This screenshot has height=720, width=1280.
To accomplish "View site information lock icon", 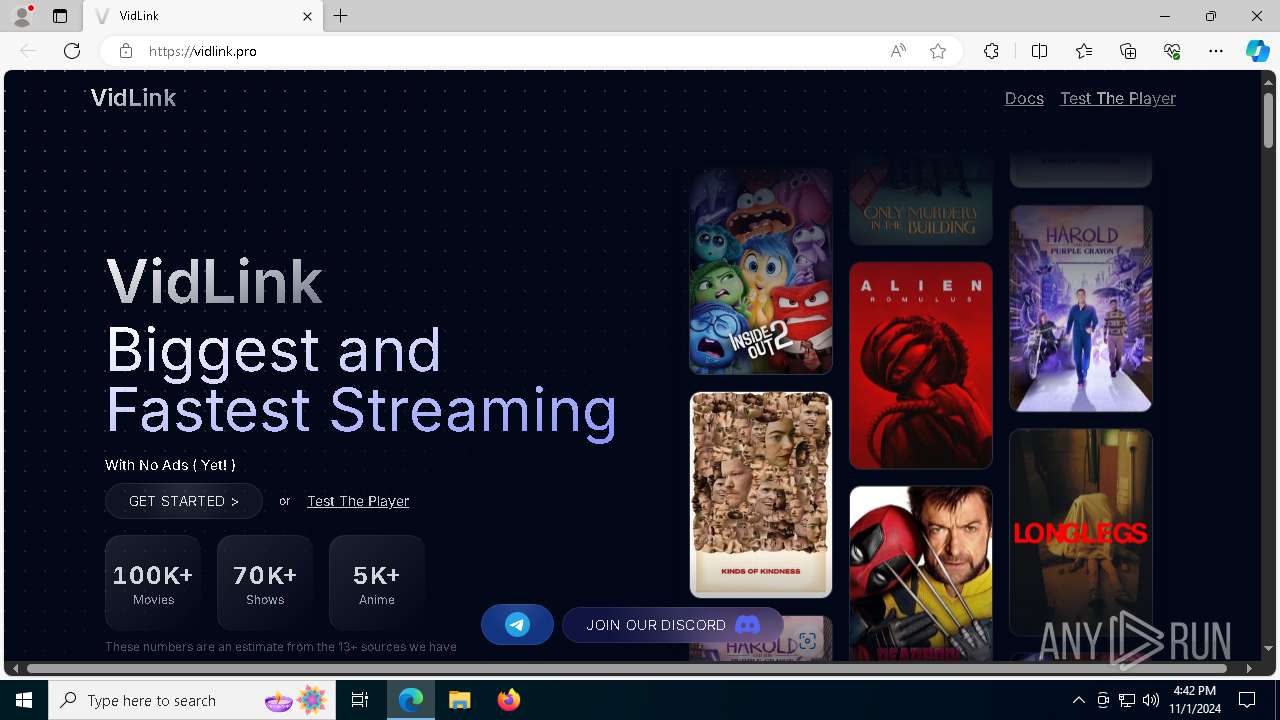I will (125, 51).
